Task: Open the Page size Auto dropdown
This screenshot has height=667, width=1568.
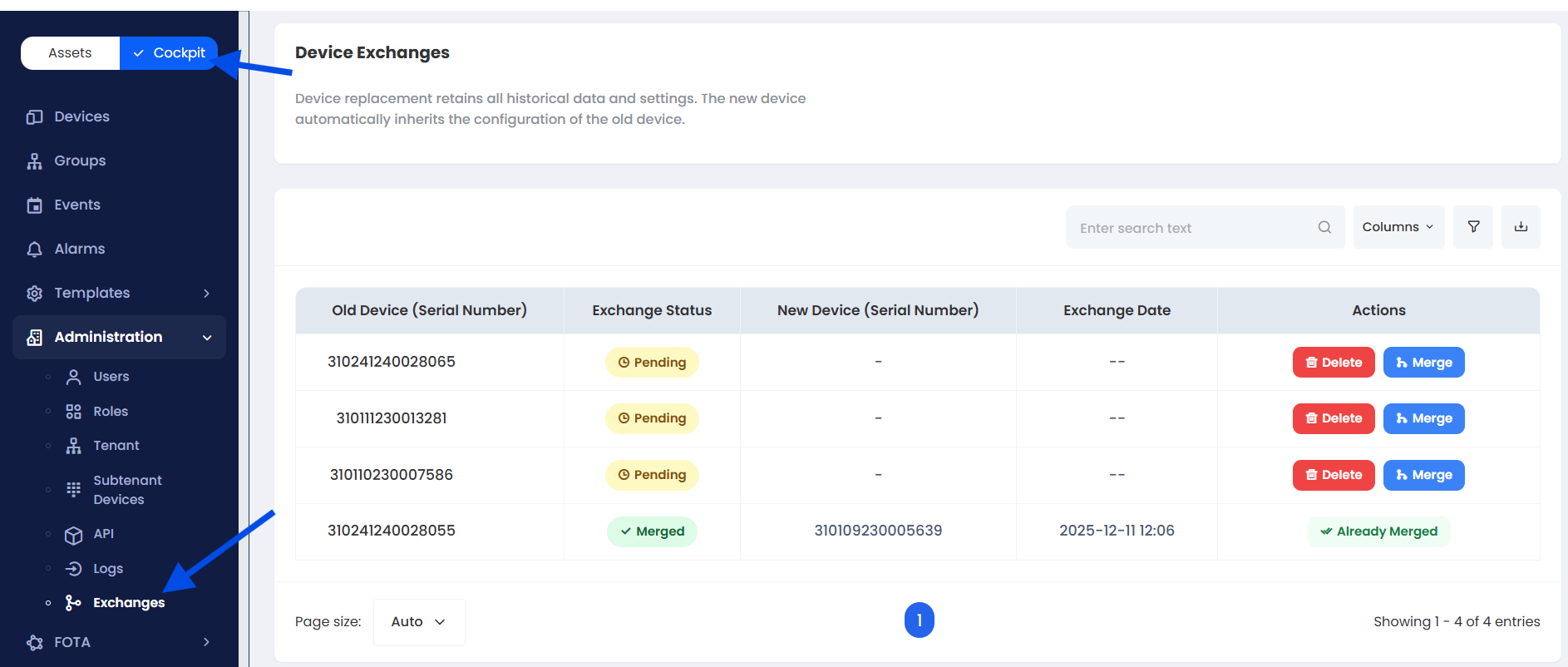Action: [418, 621]
